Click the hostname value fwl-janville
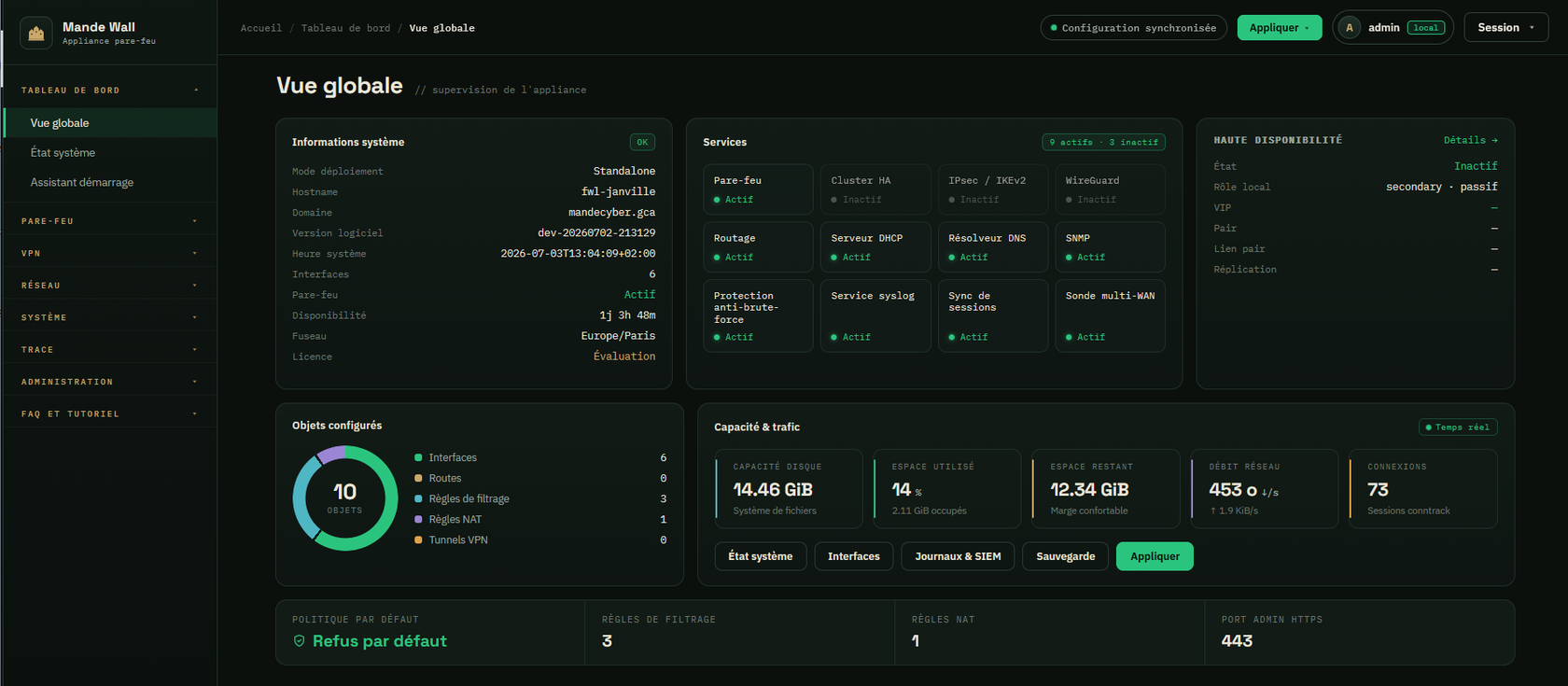 [x=618, y=191]
